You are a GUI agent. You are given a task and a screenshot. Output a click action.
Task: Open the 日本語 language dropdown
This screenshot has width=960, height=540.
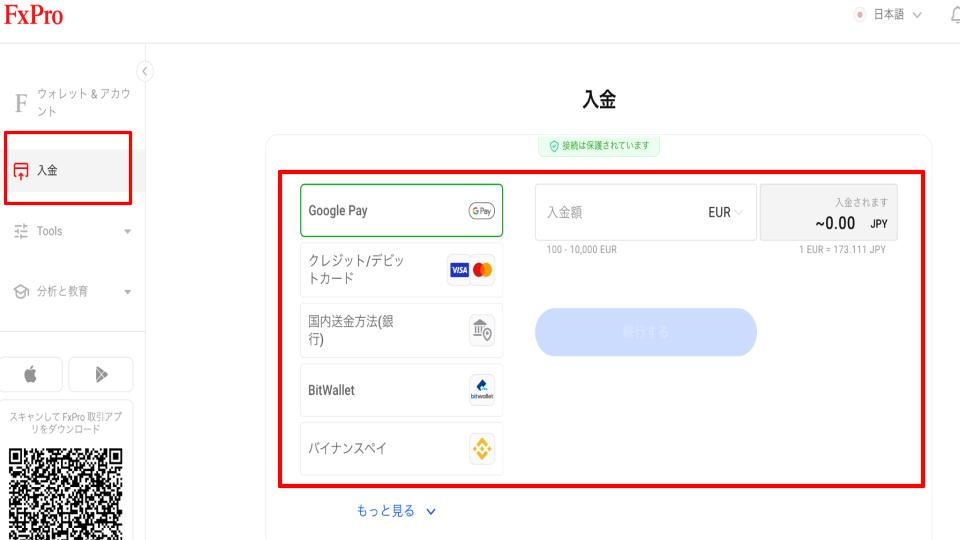(896, 15)
